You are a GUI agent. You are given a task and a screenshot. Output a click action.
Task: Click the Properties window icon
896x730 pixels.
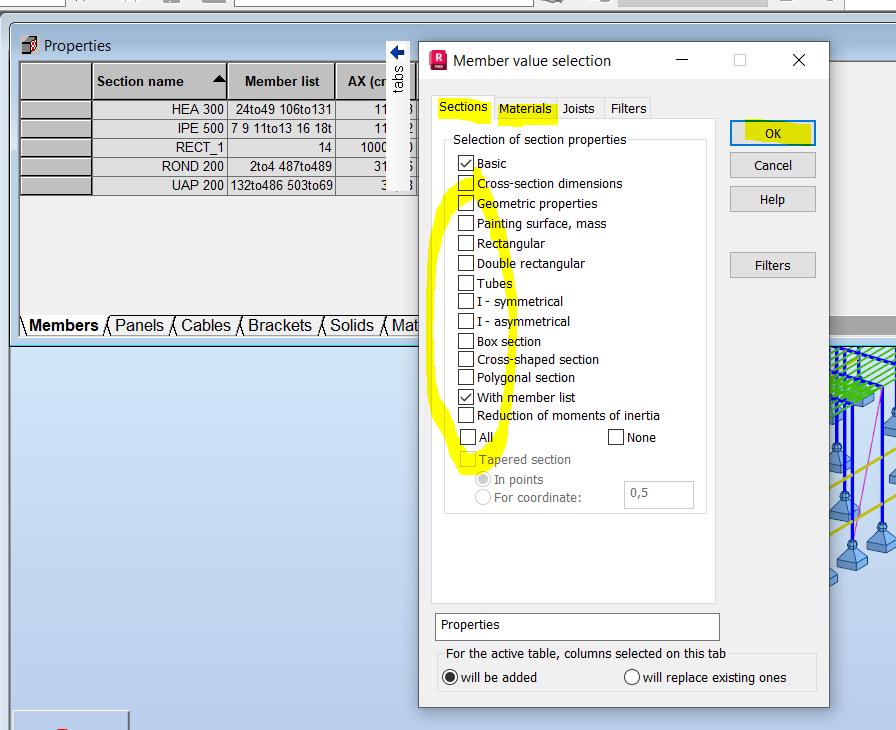(x=29, y=45)
